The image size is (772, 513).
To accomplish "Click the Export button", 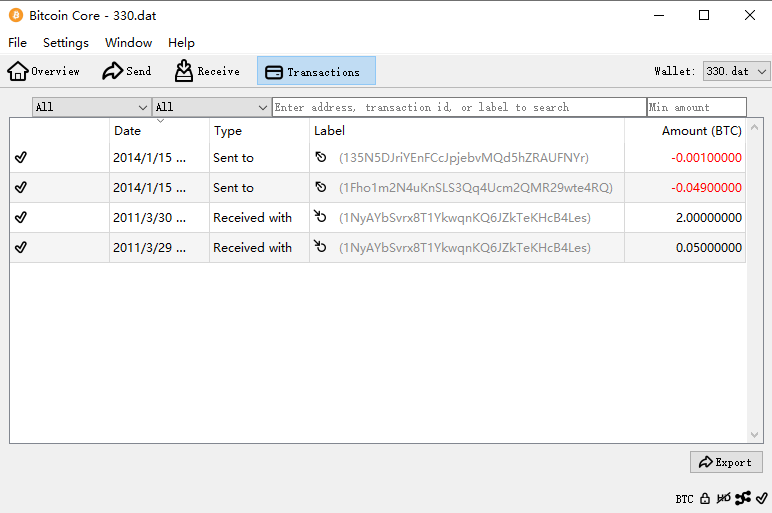I will [x=726, y=462].
